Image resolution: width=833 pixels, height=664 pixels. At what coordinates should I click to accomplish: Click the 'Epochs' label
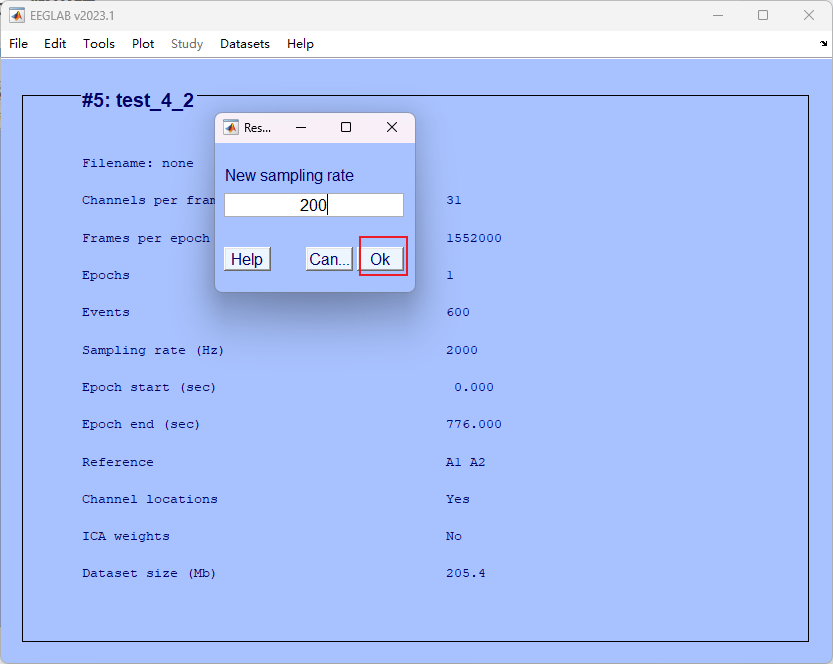(x=106, y=275)
